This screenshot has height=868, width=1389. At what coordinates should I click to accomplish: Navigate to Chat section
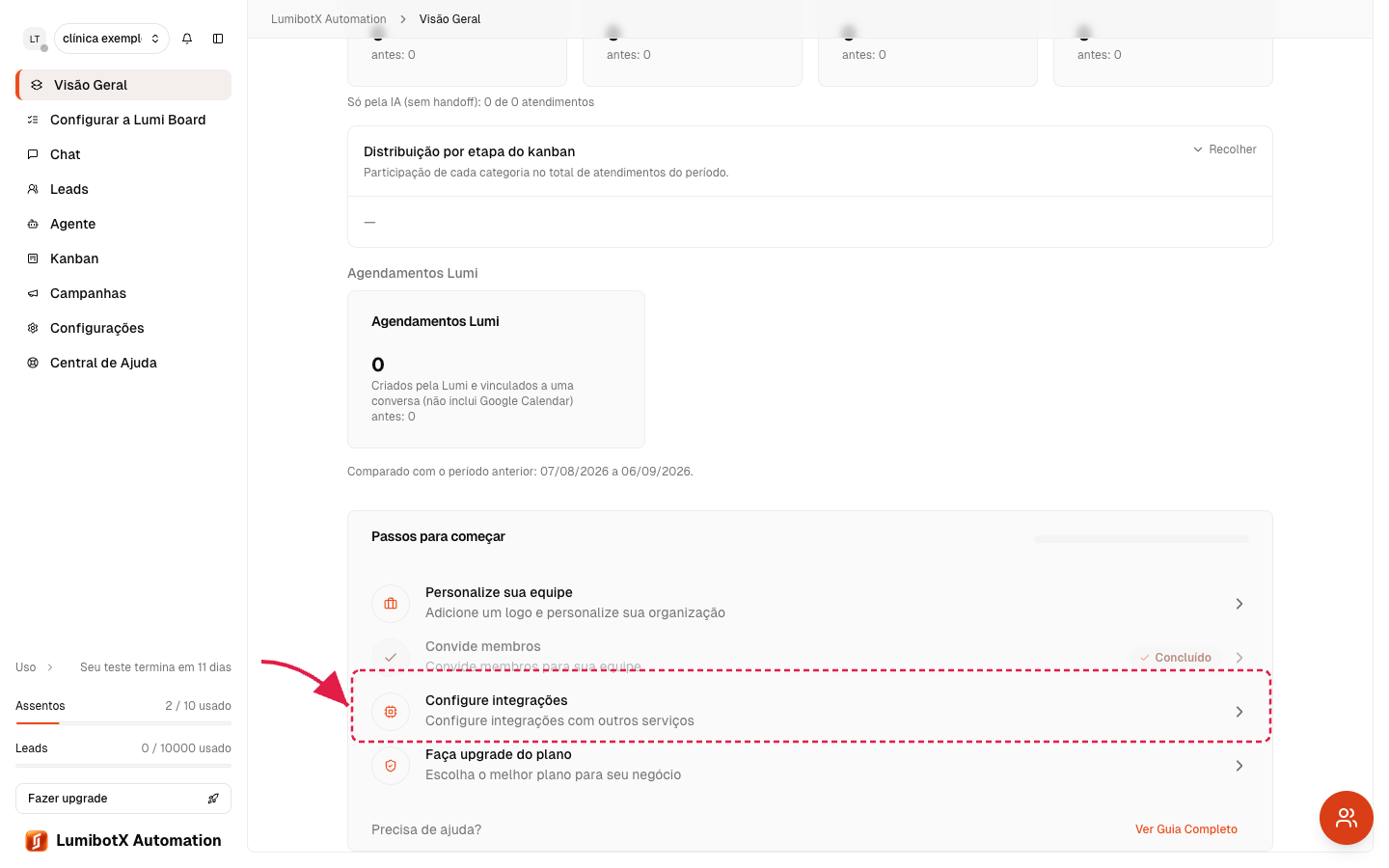123,154
